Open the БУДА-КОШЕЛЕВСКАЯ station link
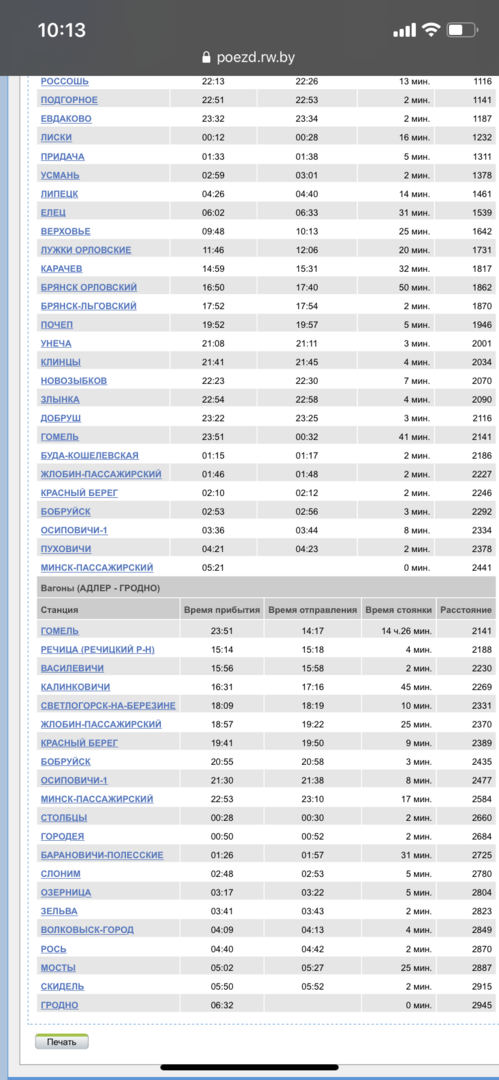Image resolution: width=499 pixels, height=1080 pixels. [x=90, y=455]
